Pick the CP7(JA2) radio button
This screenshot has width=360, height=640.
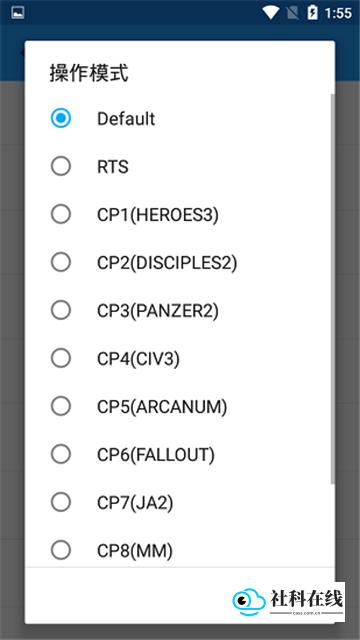(x=61, y=502)
